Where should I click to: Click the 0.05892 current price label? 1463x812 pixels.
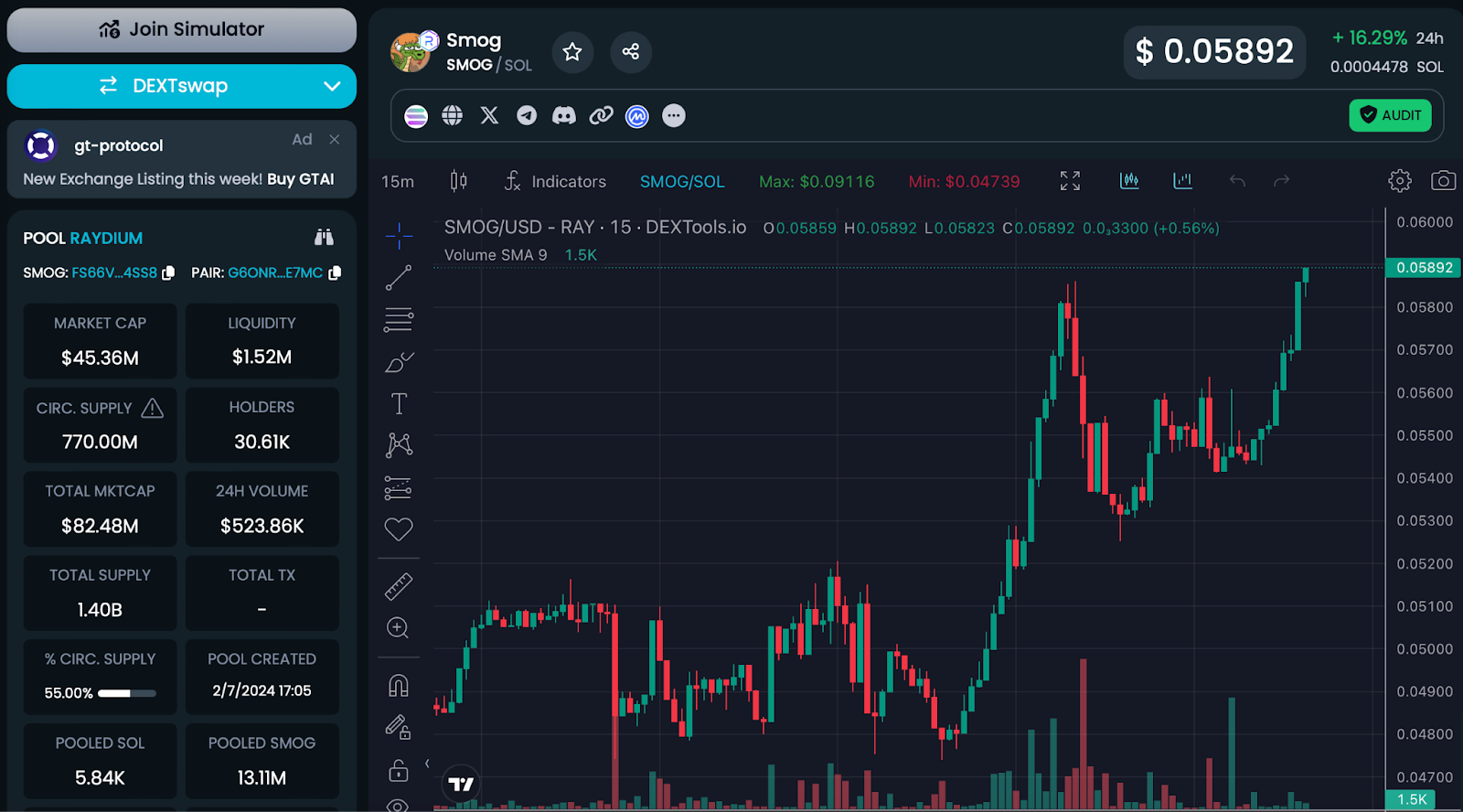click(1425, 268)
